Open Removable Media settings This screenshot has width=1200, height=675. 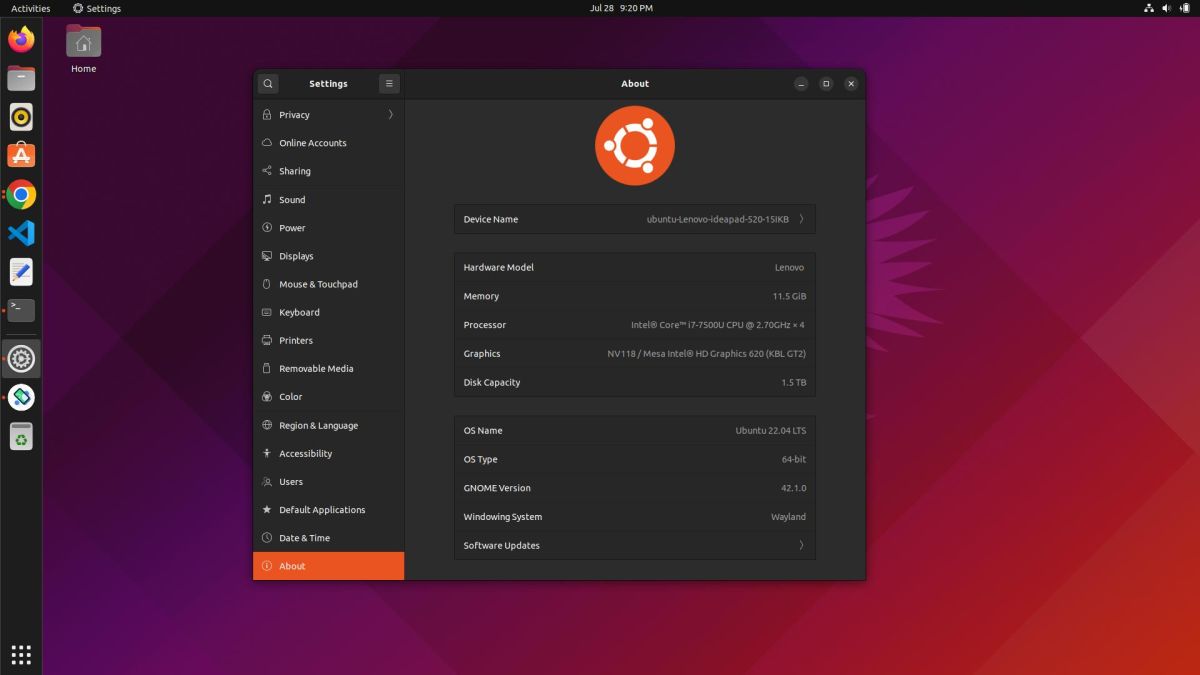click(x=328, y=368)
